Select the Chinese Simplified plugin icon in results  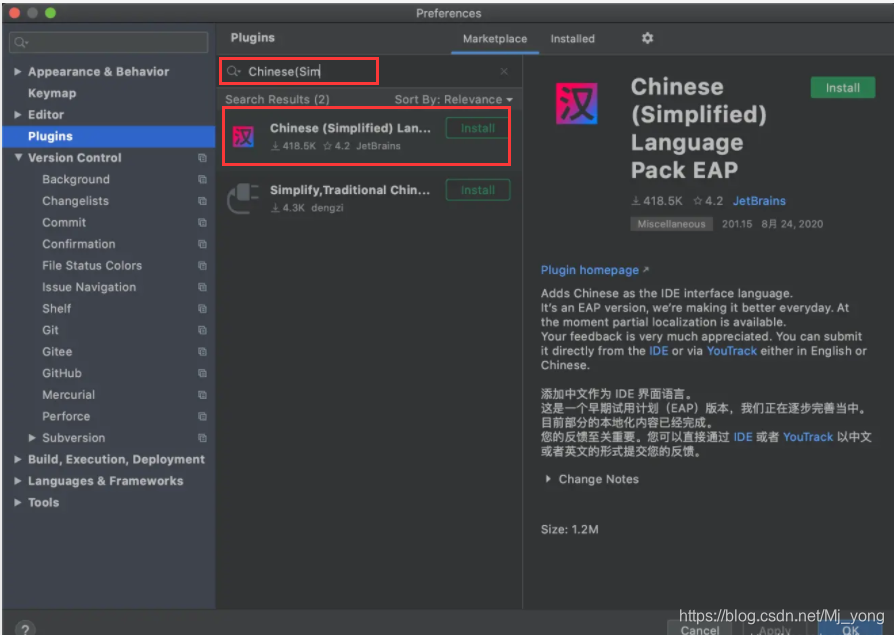point(243,137)
